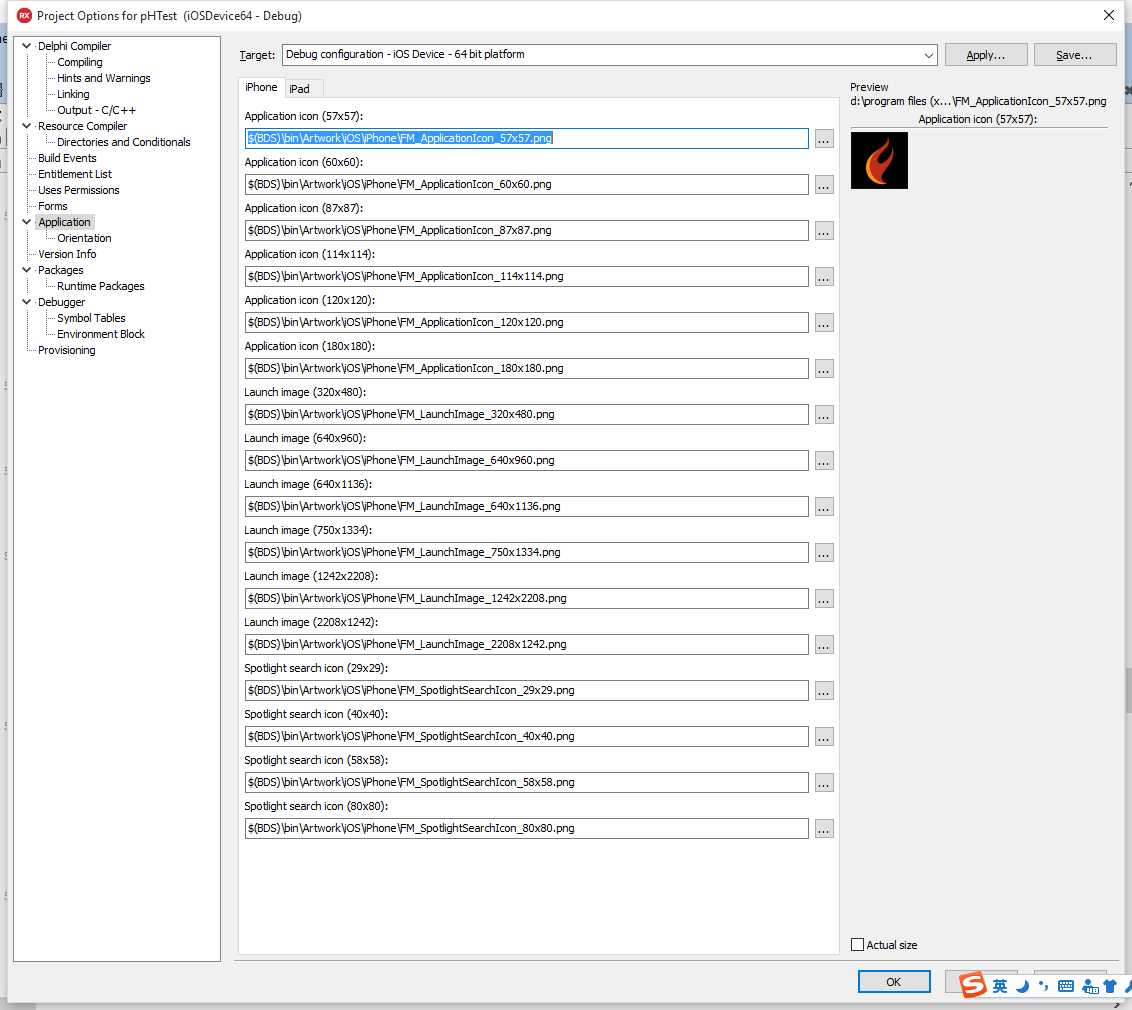Browse for Launch image 640x1136 file
Image resolution: width=1132 pixels, height=1010 pixels.
tap(824, 507)
